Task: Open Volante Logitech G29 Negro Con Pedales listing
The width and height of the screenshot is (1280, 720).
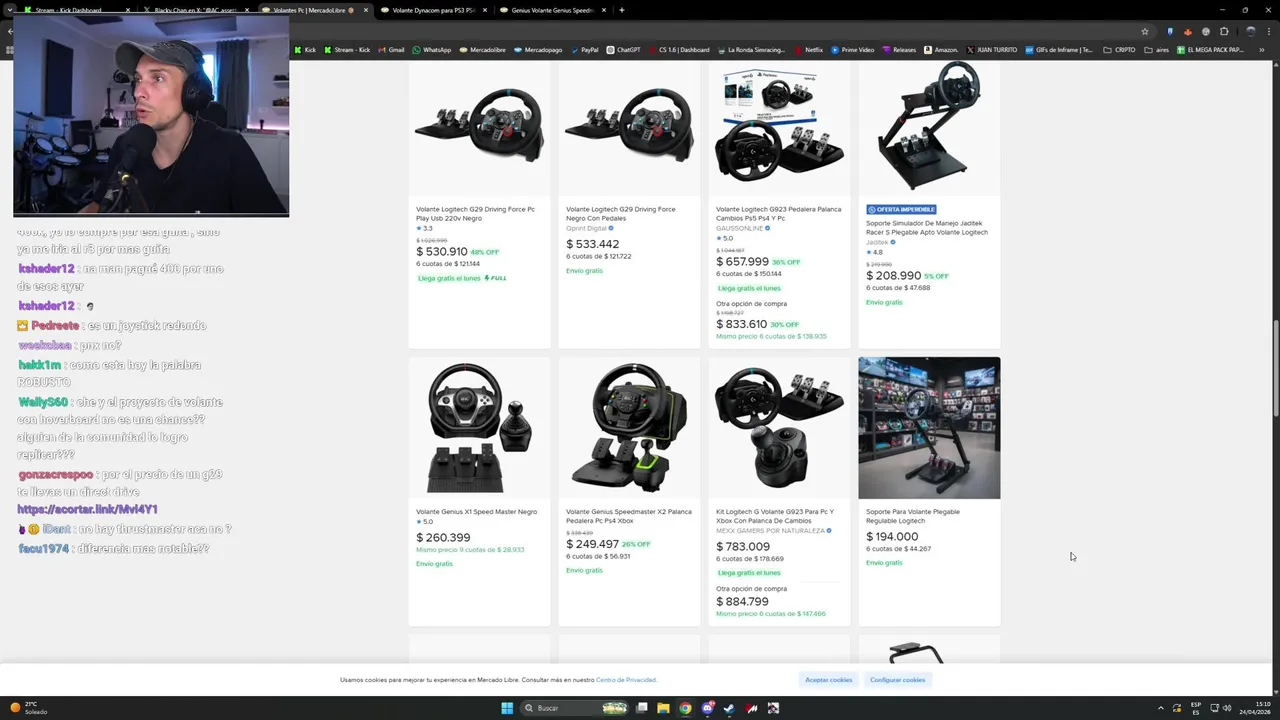Action: (x=620, y=213)
